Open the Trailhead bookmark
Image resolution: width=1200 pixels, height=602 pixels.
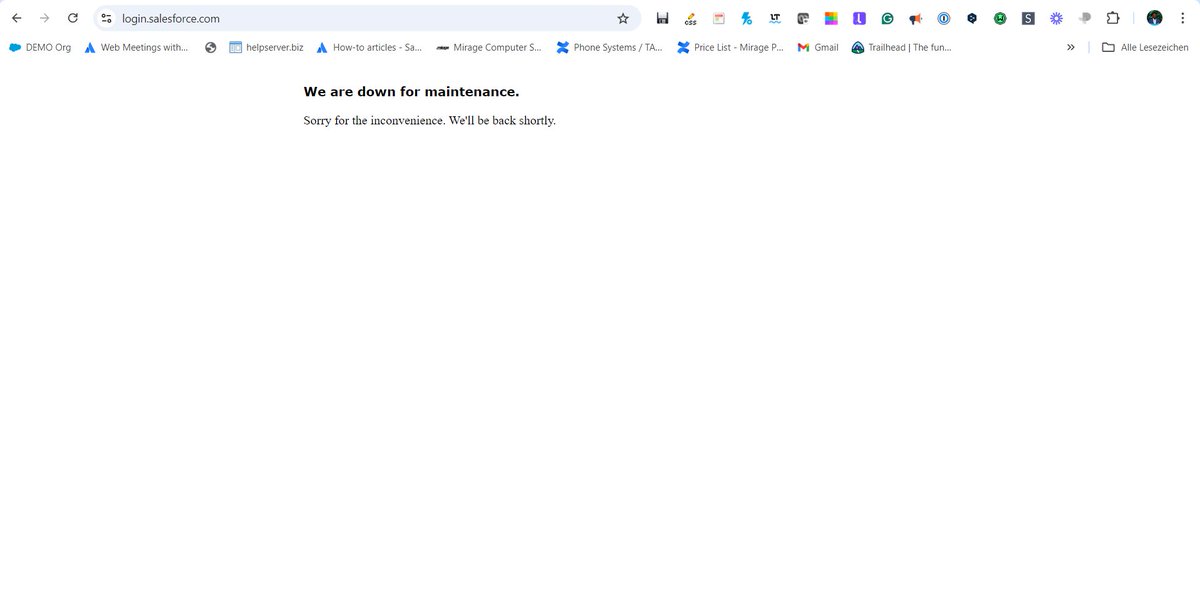(x=901, y=47)
